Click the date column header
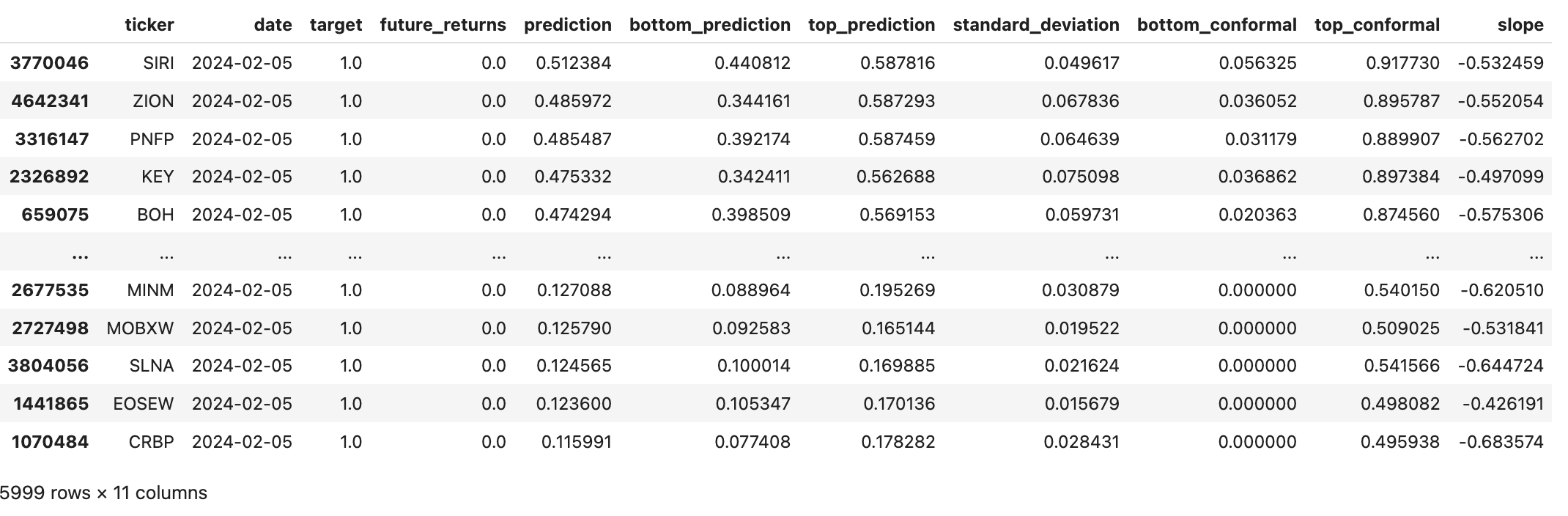1568x516 pixels. point(273,25)
